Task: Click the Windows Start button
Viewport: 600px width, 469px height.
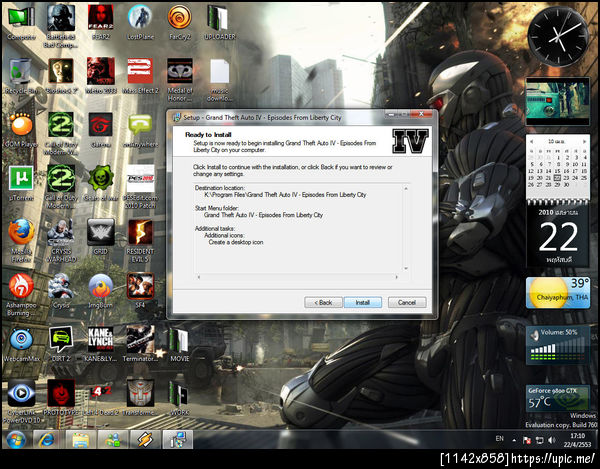Action: coord(16,440)
